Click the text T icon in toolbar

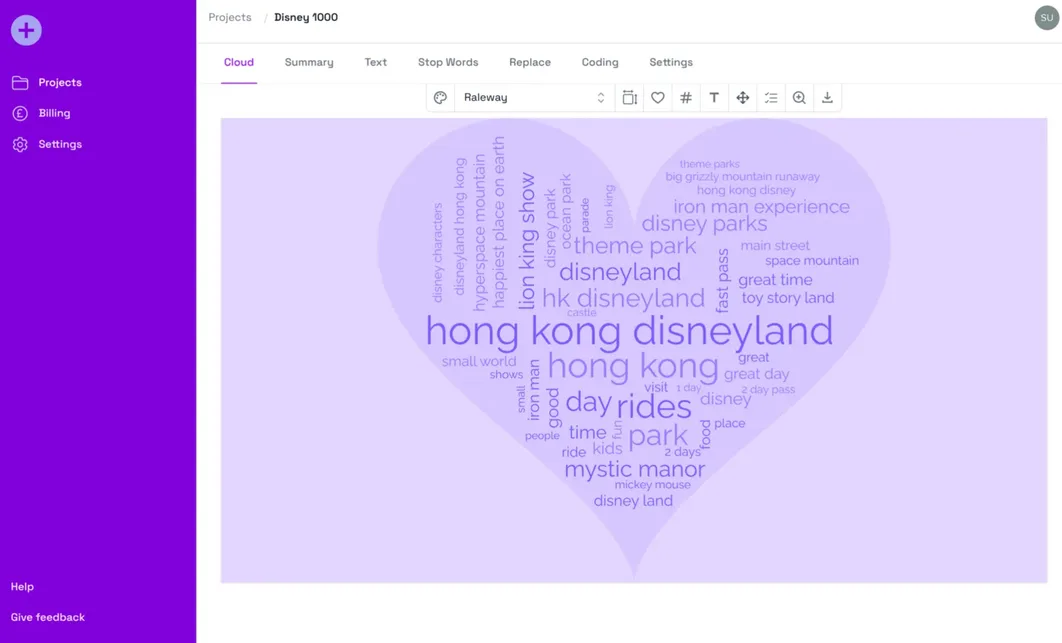[714, 98]
